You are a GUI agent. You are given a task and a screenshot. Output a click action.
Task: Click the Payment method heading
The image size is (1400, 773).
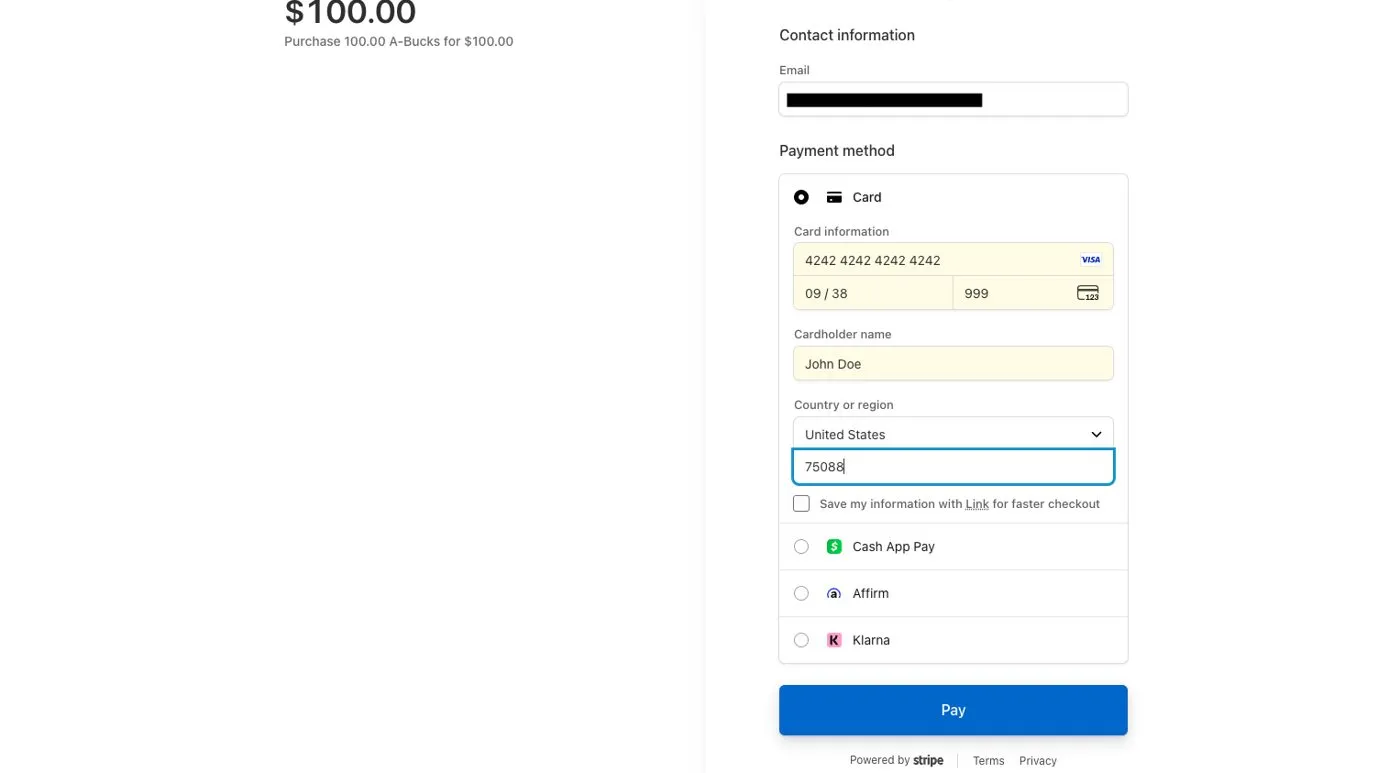[x=837, y=151]
